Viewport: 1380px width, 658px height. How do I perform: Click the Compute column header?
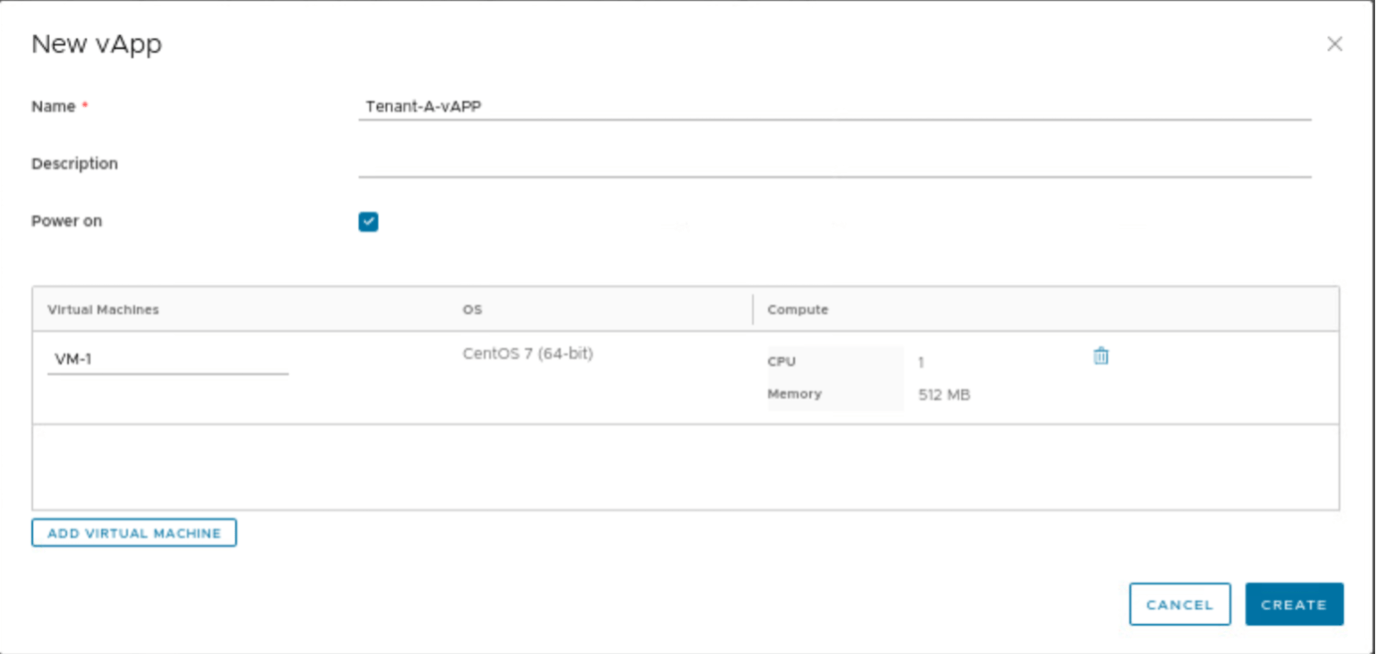point(797,309)
